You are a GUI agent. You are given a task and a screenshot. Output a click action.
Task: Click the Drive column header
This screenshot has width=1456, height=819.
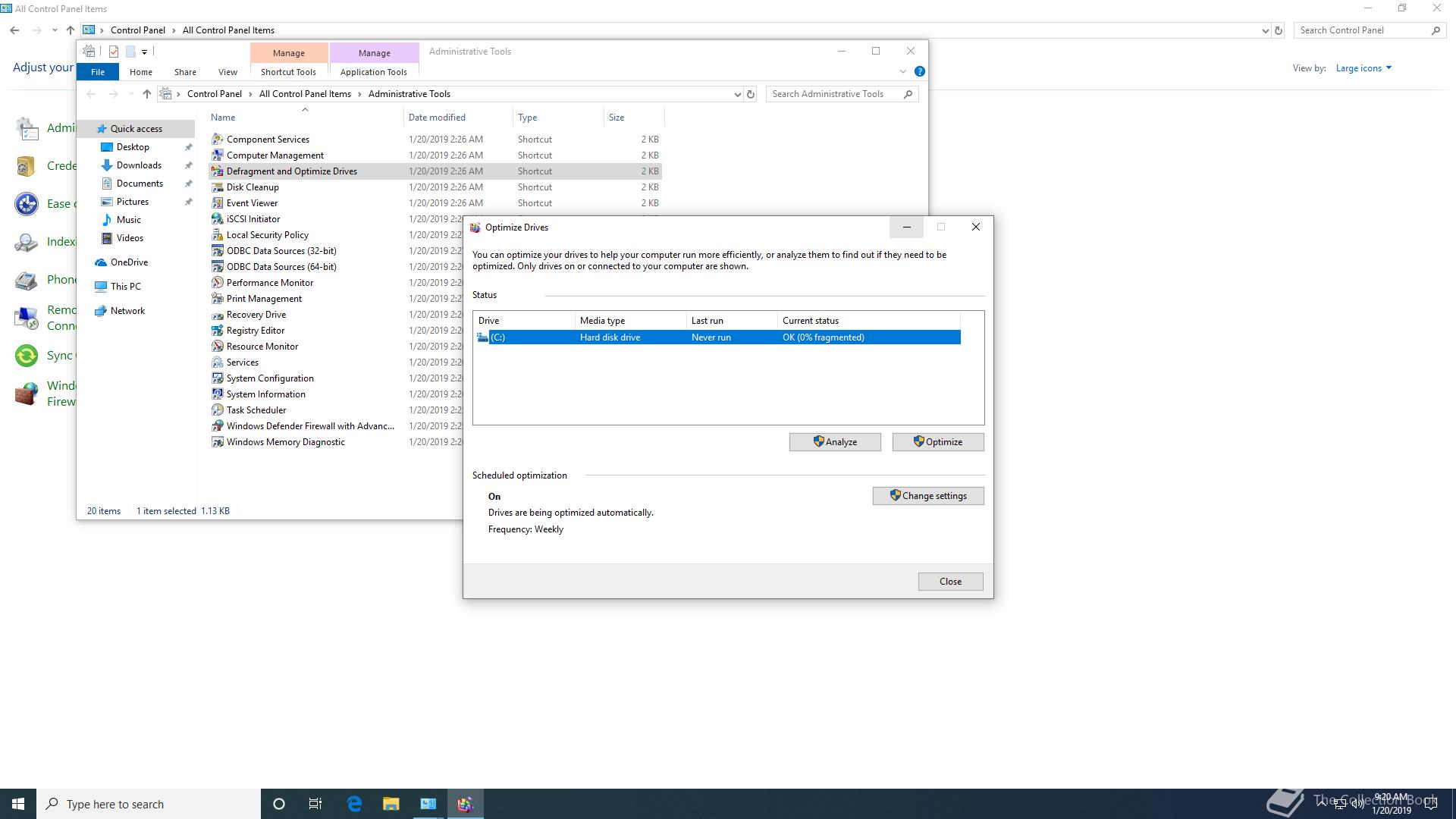click(x=524, y=321)
